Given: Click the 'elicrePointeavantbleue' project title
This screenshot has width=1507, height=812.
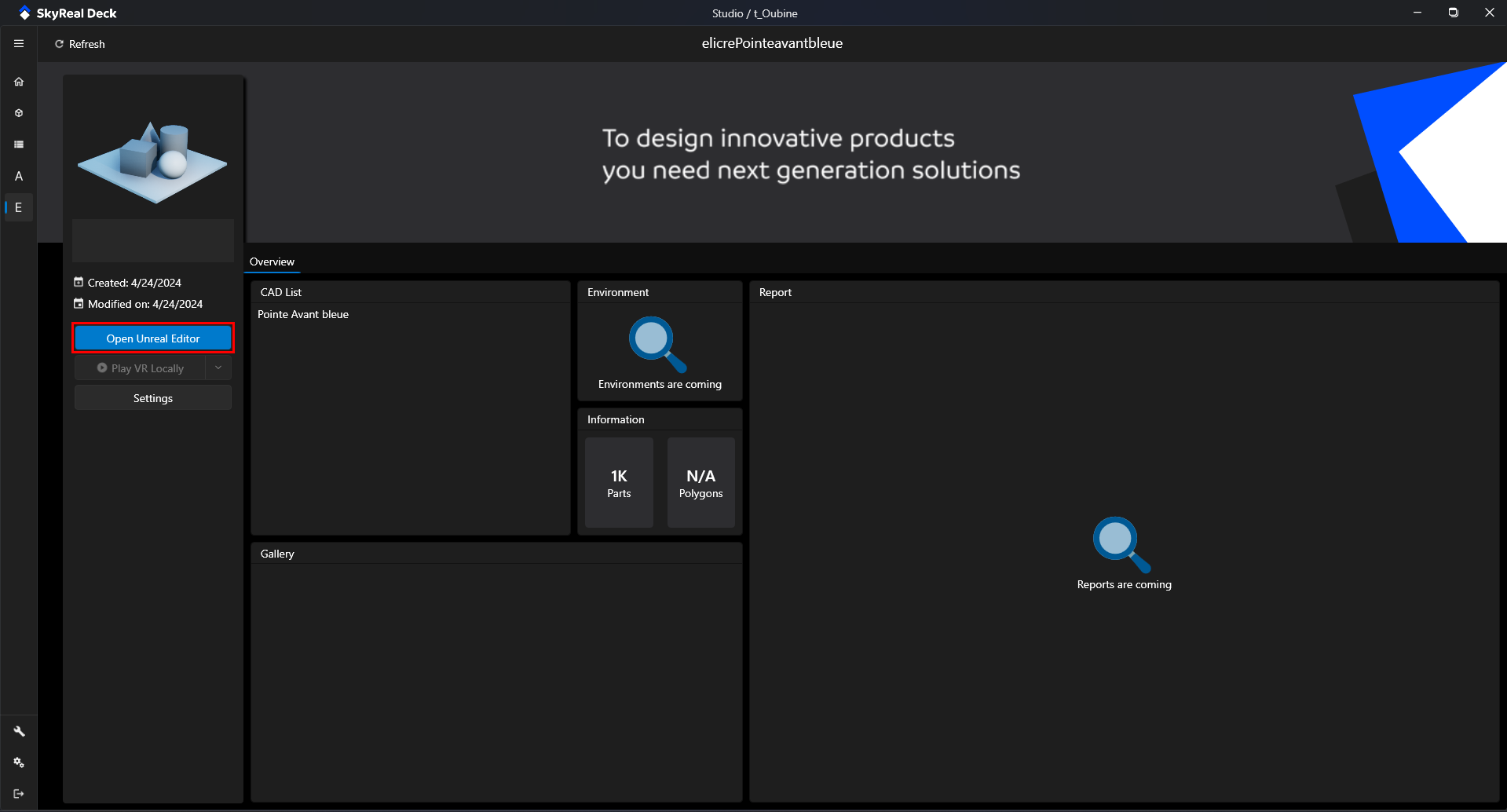Looking at the screenshot, I should click(x=772, y=43).
